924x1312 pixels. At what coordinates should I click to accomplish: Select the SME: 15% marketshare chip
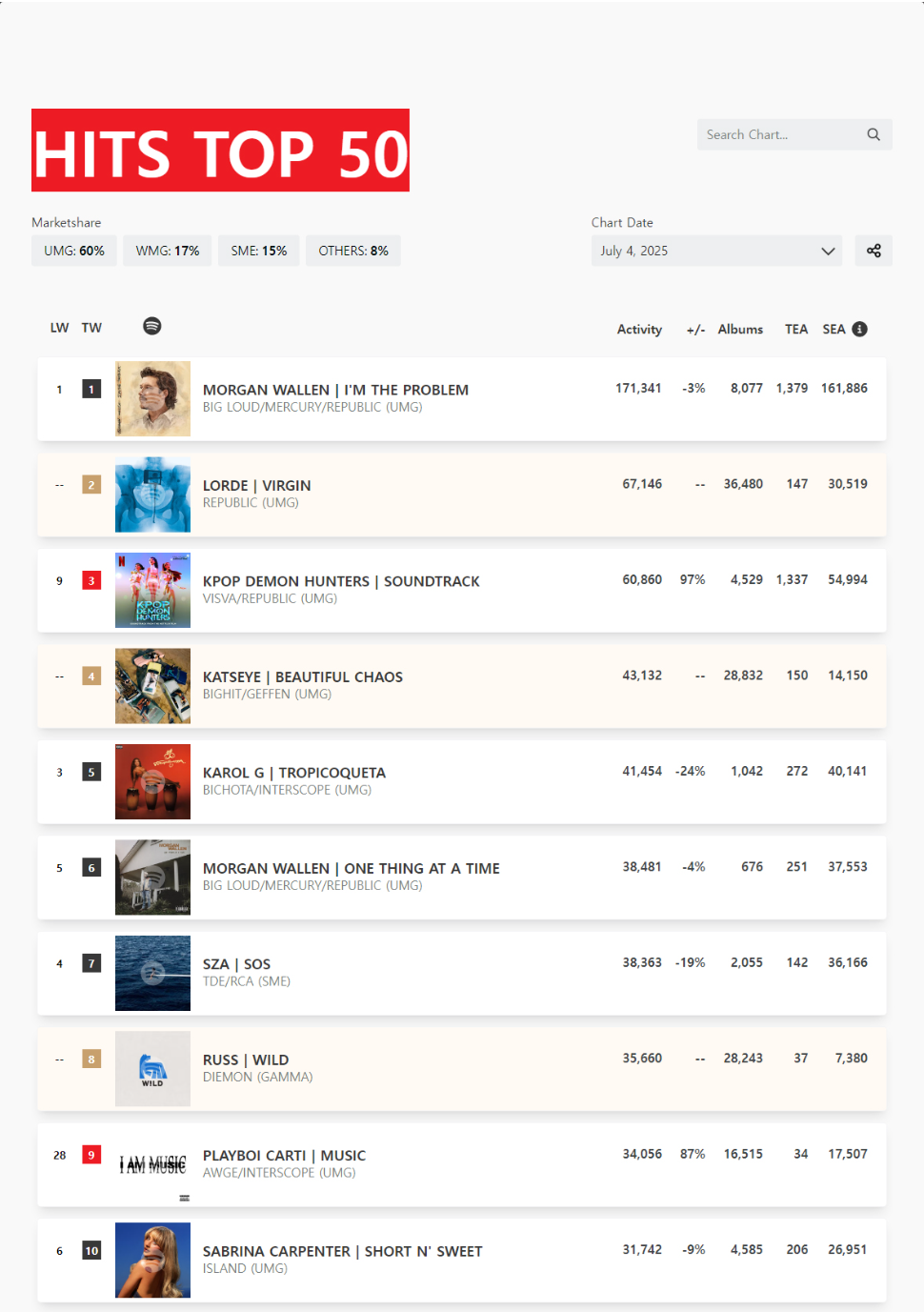pos(259,251)
